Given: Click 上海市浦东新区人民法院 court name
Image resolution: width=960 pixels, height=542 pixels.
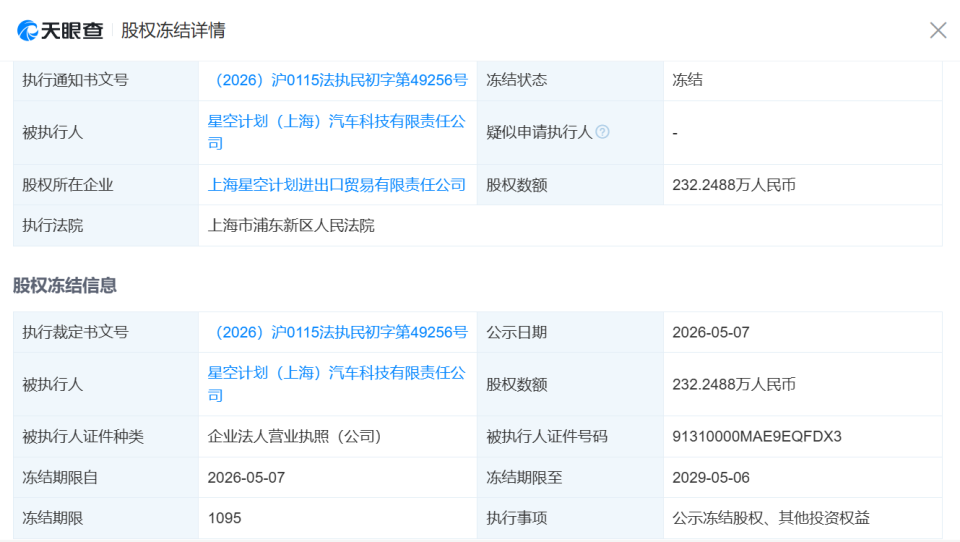Looking at the screenshot, I should pyautogui.click(x=291, y=226).
